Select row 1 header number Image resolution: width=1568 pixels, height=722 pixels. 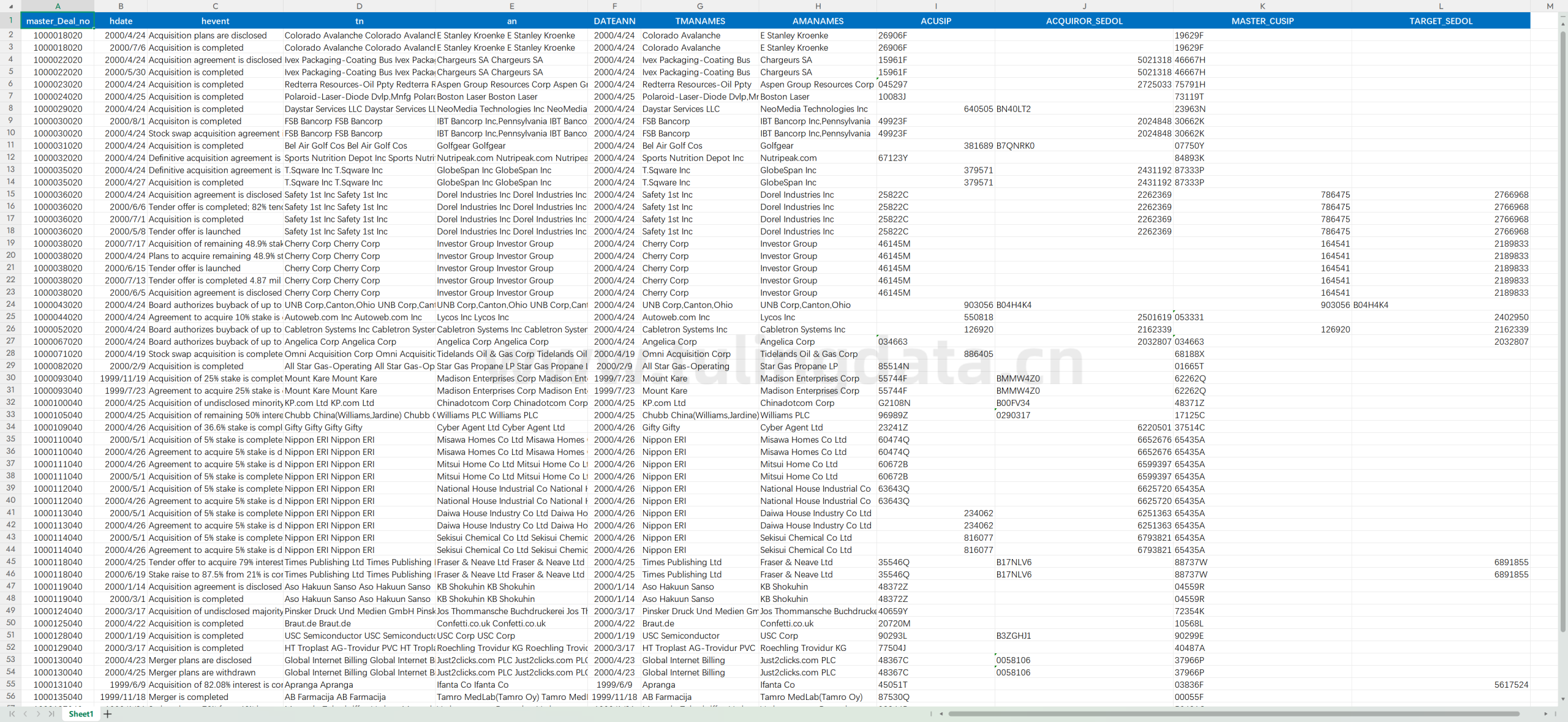click(10, 20)
